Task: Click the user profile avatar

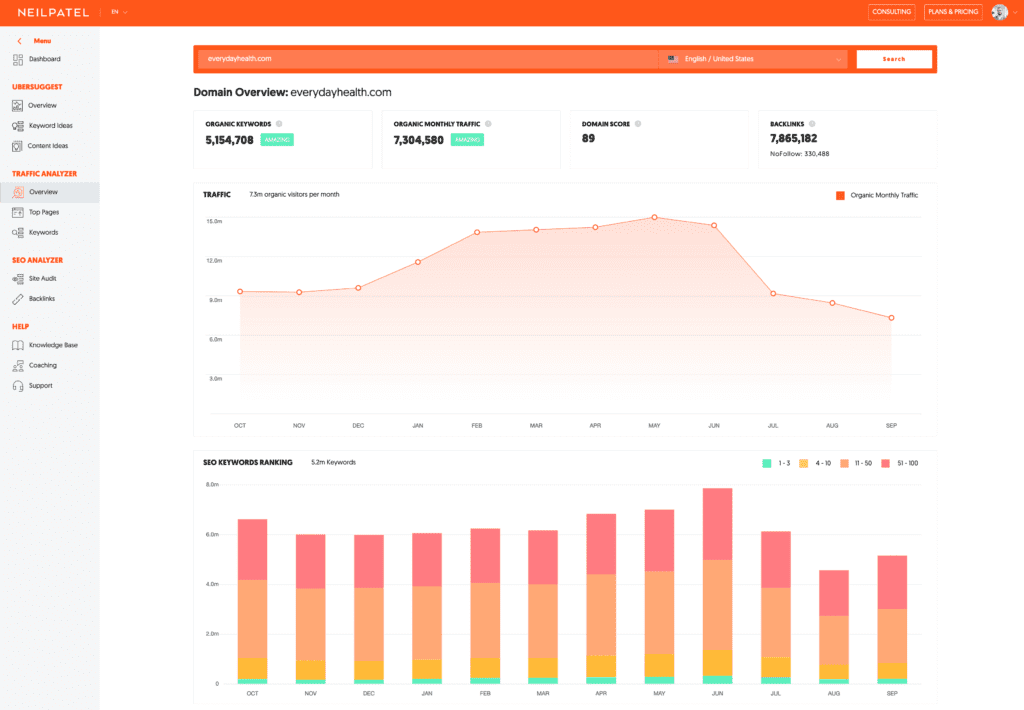Action: tap(999, 12)
